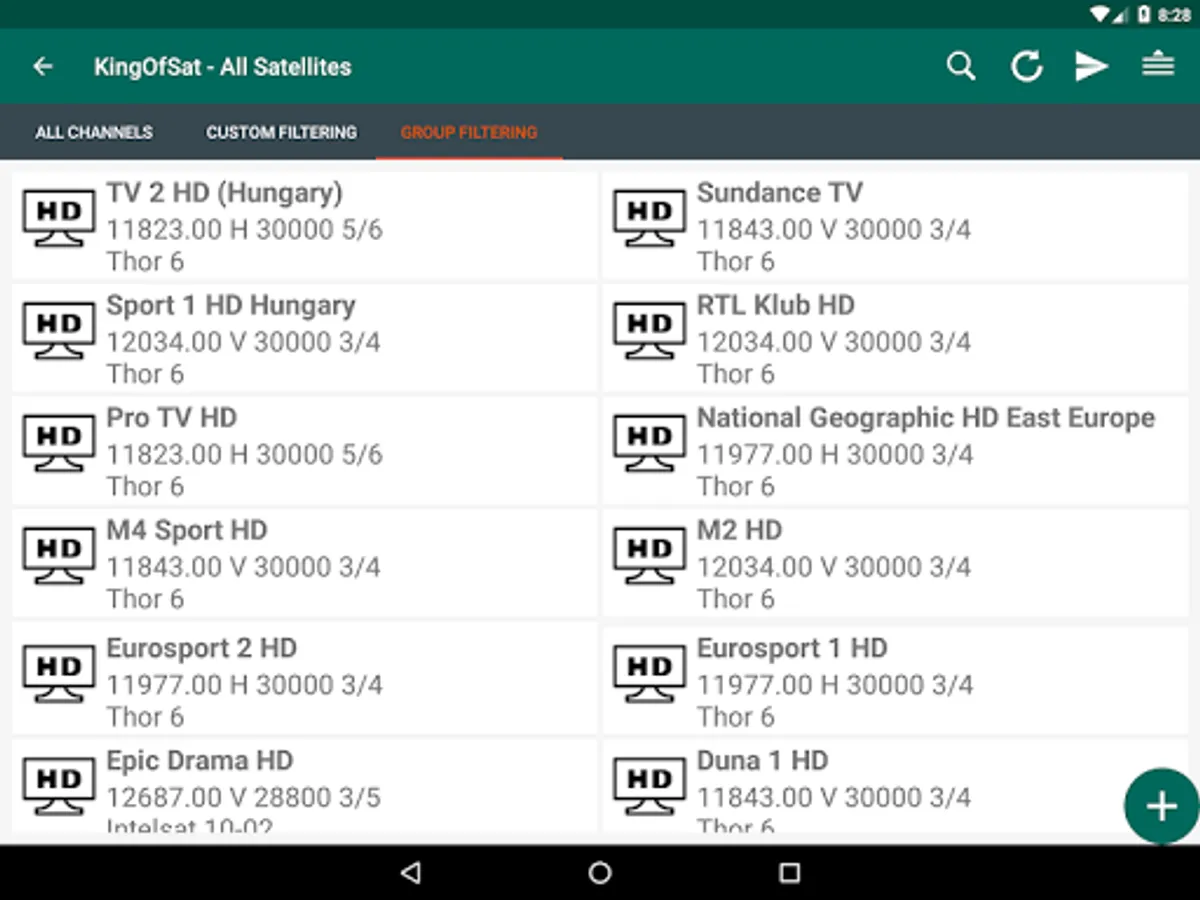Tap the back arrow in the toolbar
The width and height of the screenshot is (1200, 900).
[x=42, y=67]
